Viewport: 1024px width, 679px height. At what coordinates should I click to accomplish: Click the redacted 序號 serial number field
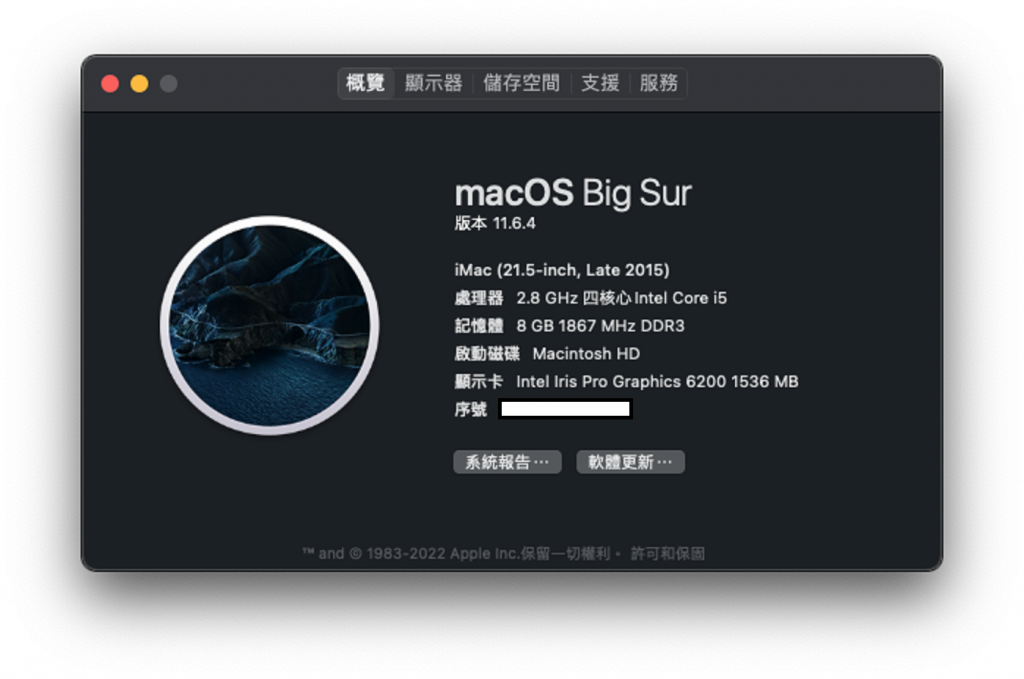(x=566, y=409)
